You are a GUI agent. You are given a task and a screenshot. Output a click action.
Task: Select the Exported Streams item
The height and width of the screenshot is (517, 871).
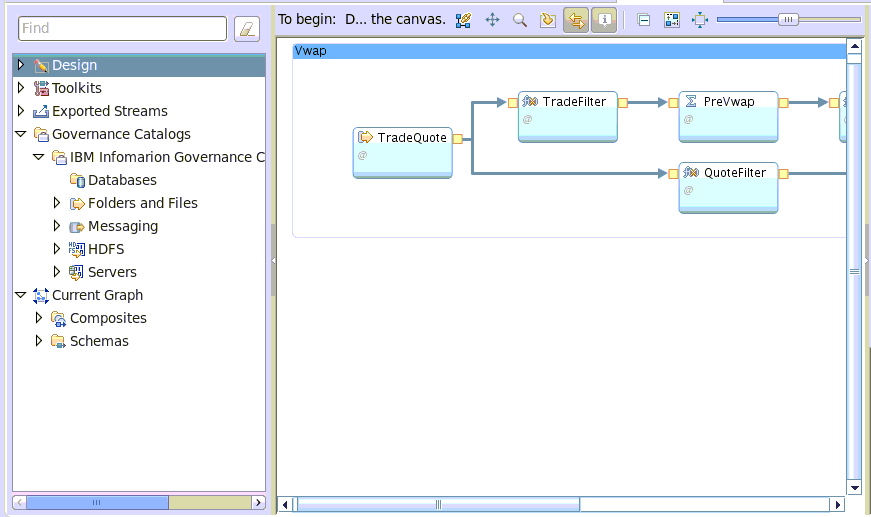click(109, 111)
